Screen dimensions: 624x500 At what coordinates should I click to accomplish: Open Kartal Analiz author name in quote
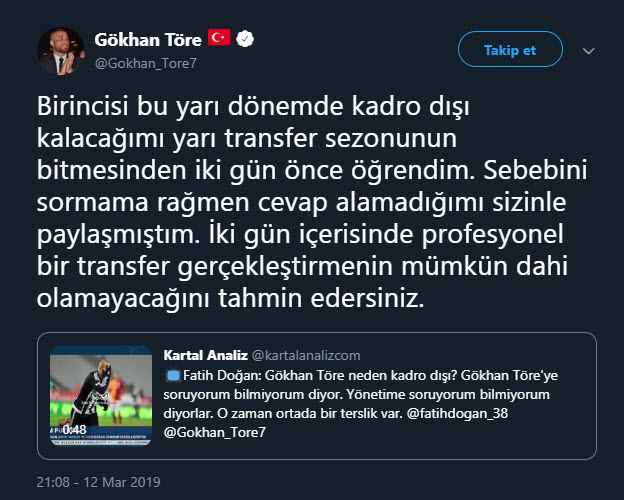point(205,355)
